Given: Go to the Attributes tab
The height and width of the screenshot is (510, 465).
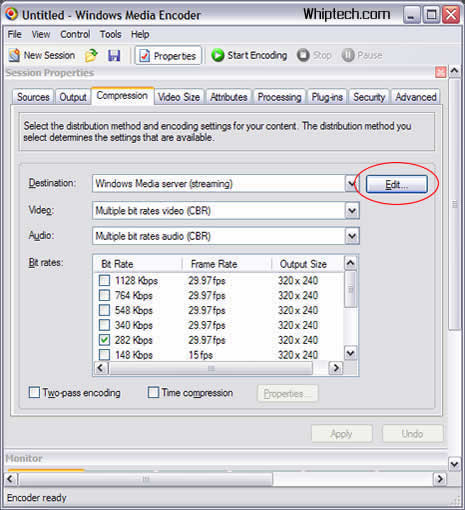Looking at the screenshot, I should tap(229, 97).
